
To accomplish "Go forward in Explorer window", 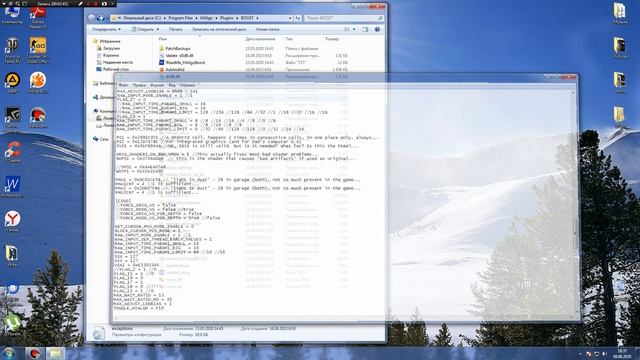I will [x=100, y=18].
